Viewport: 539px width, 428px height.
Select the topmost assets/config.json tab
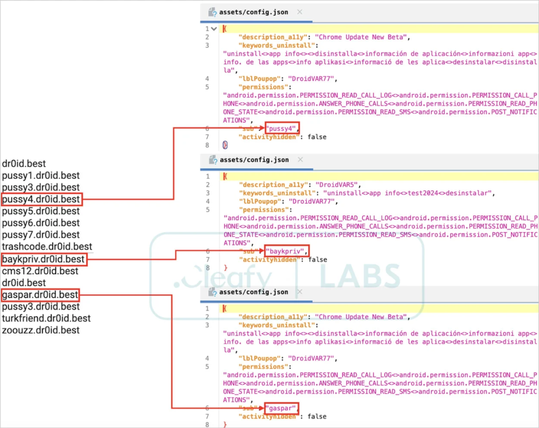[256, 12]
